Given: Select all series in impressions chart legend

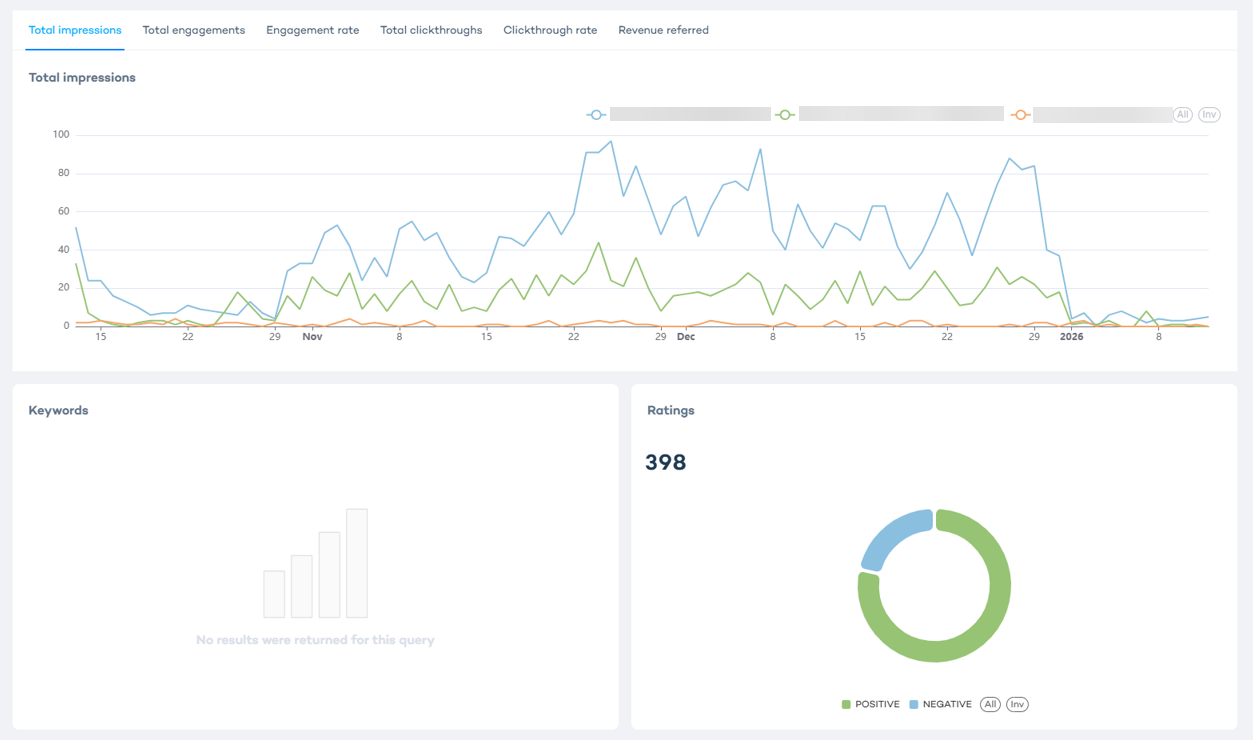Looking at the screenshot, I should click(1182, 115).
